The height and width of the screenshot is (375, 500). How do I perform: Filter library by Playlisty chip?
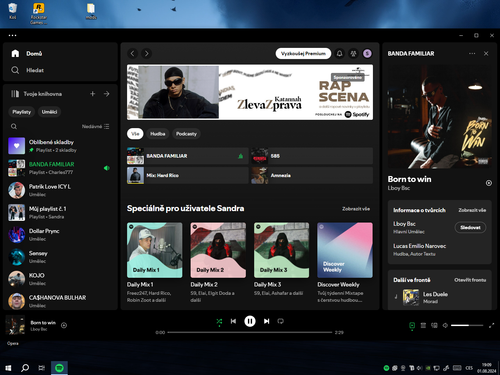[x=22, y=112]
